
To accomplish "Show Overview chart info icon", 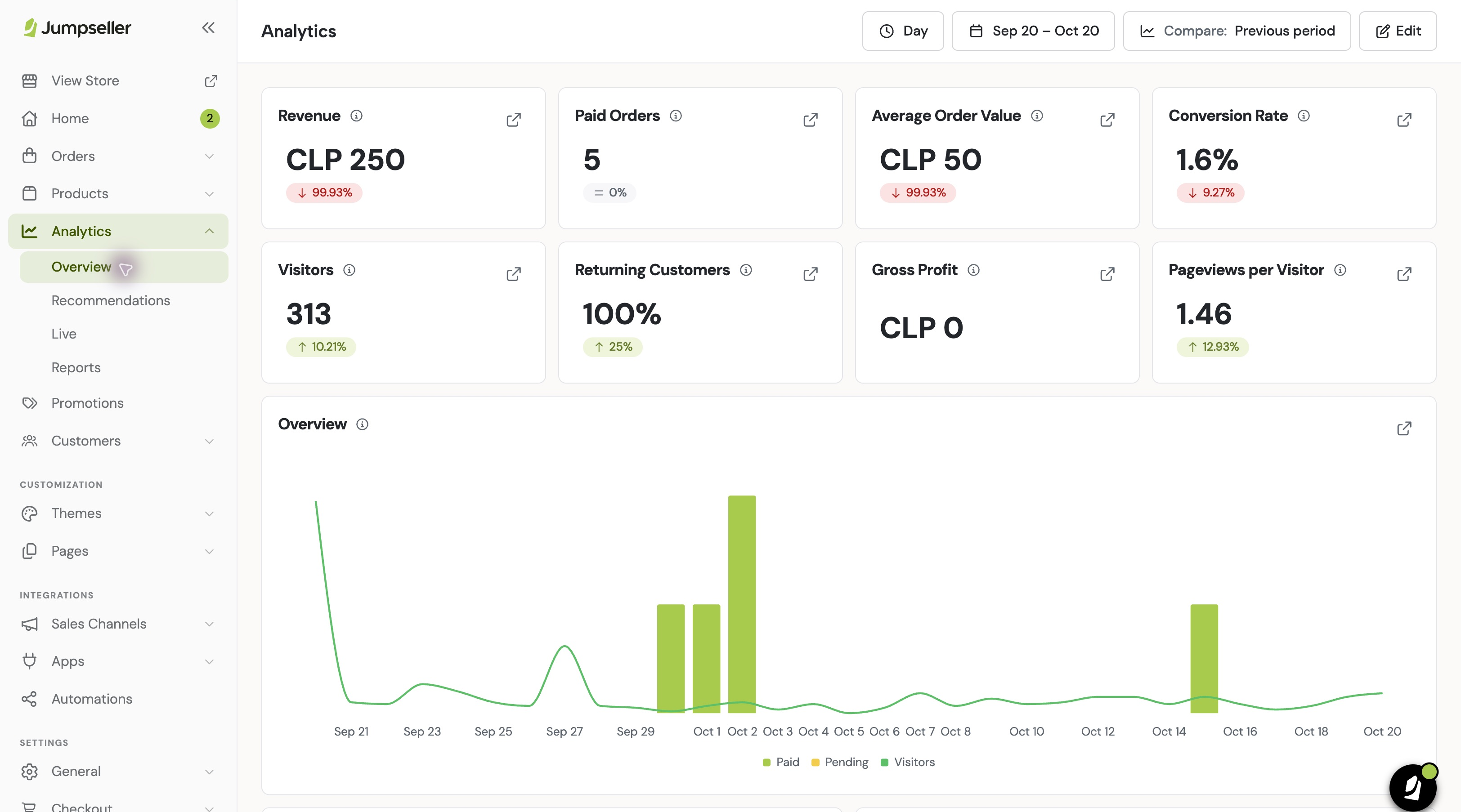I will click(x=362, y=424).
